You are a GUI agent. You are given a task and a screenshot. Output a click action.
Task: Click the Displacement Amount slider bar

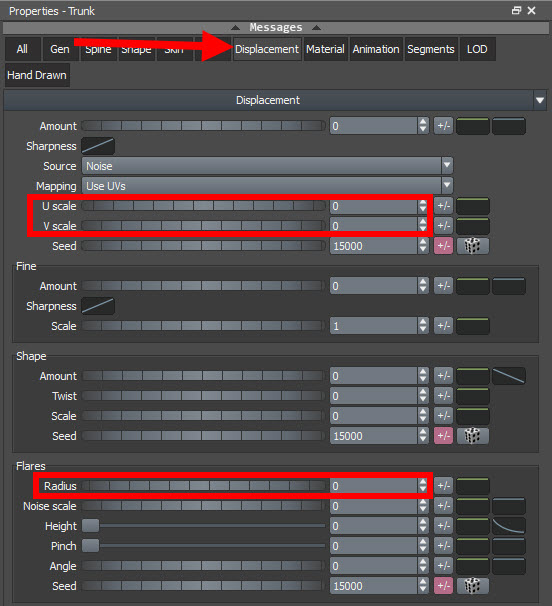tap(203, 126)
